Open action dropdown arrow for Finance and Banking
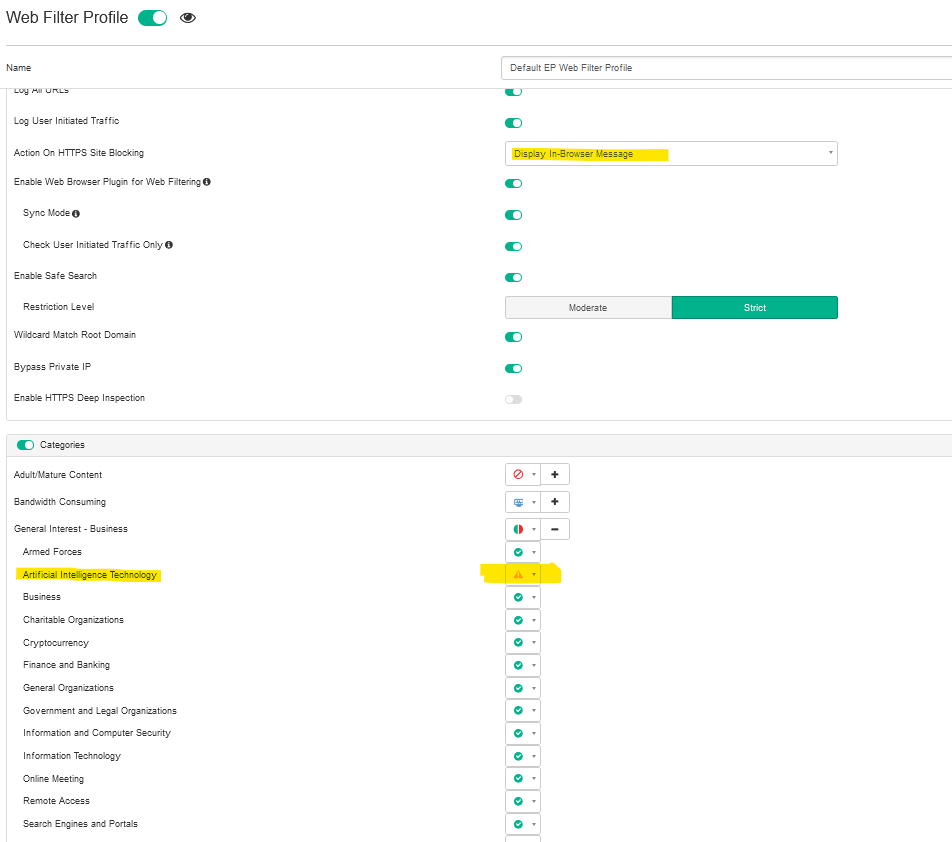 [534, 666]
